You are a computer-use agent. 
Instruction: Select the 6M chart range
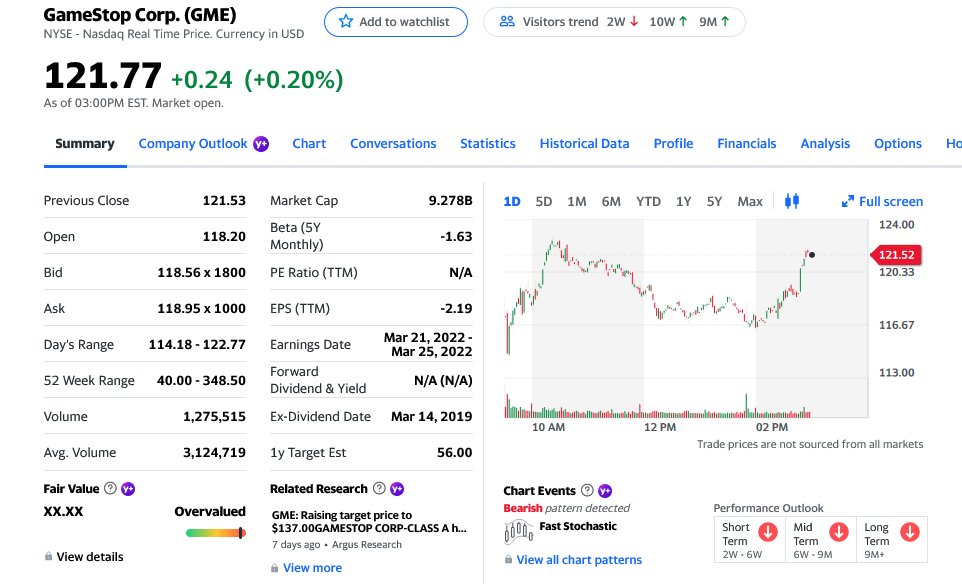click(x=611, y=201)
